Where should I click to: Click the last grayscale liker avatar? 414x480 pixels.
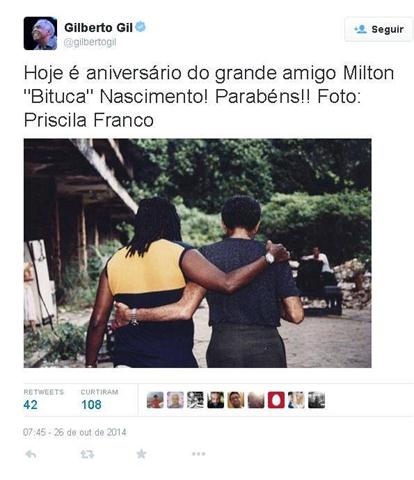point(316,400)
